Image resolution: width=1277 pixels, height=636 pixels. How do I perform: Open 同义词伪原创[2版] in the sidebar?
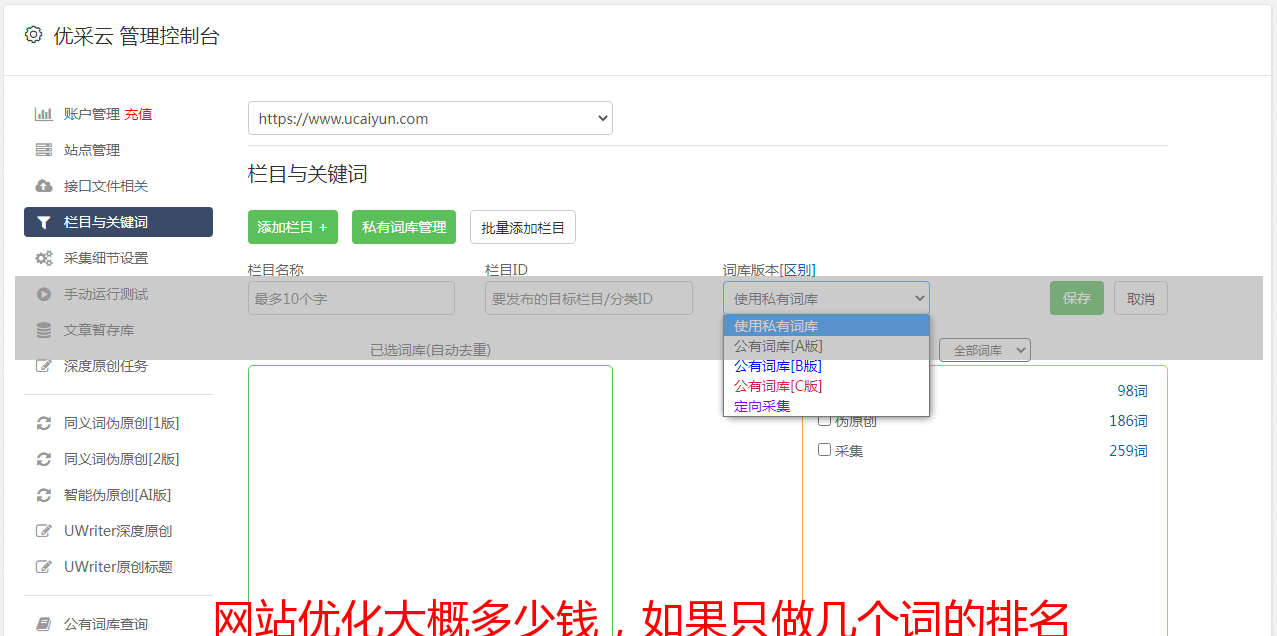pyautogui.click(x=122, y=459)
